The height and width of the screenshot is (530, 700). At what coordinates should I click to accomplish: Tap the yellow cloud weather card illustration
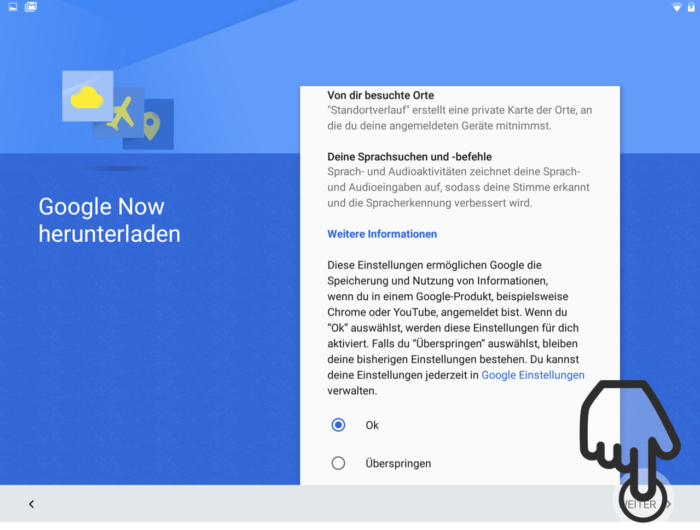(88, 96)
